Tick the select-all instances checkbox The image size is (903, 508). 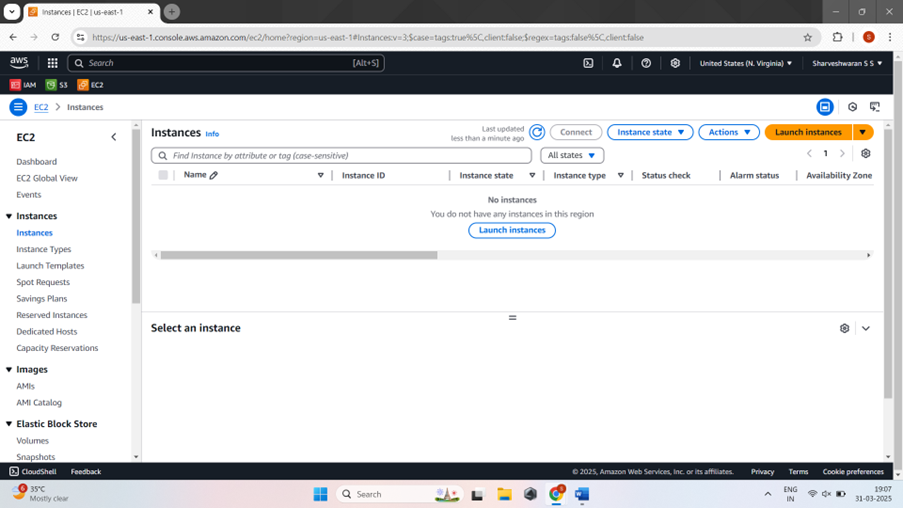click(163, 175)
